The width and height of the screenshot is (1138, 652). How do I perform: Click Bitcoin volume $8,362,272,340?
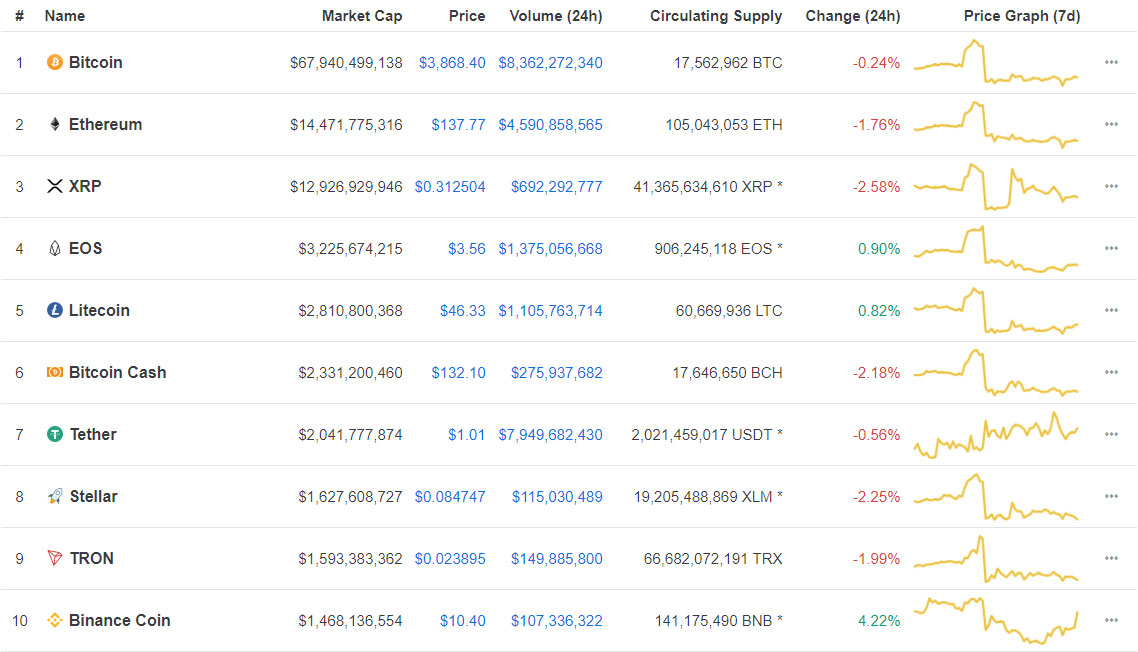tap(550, 63)
